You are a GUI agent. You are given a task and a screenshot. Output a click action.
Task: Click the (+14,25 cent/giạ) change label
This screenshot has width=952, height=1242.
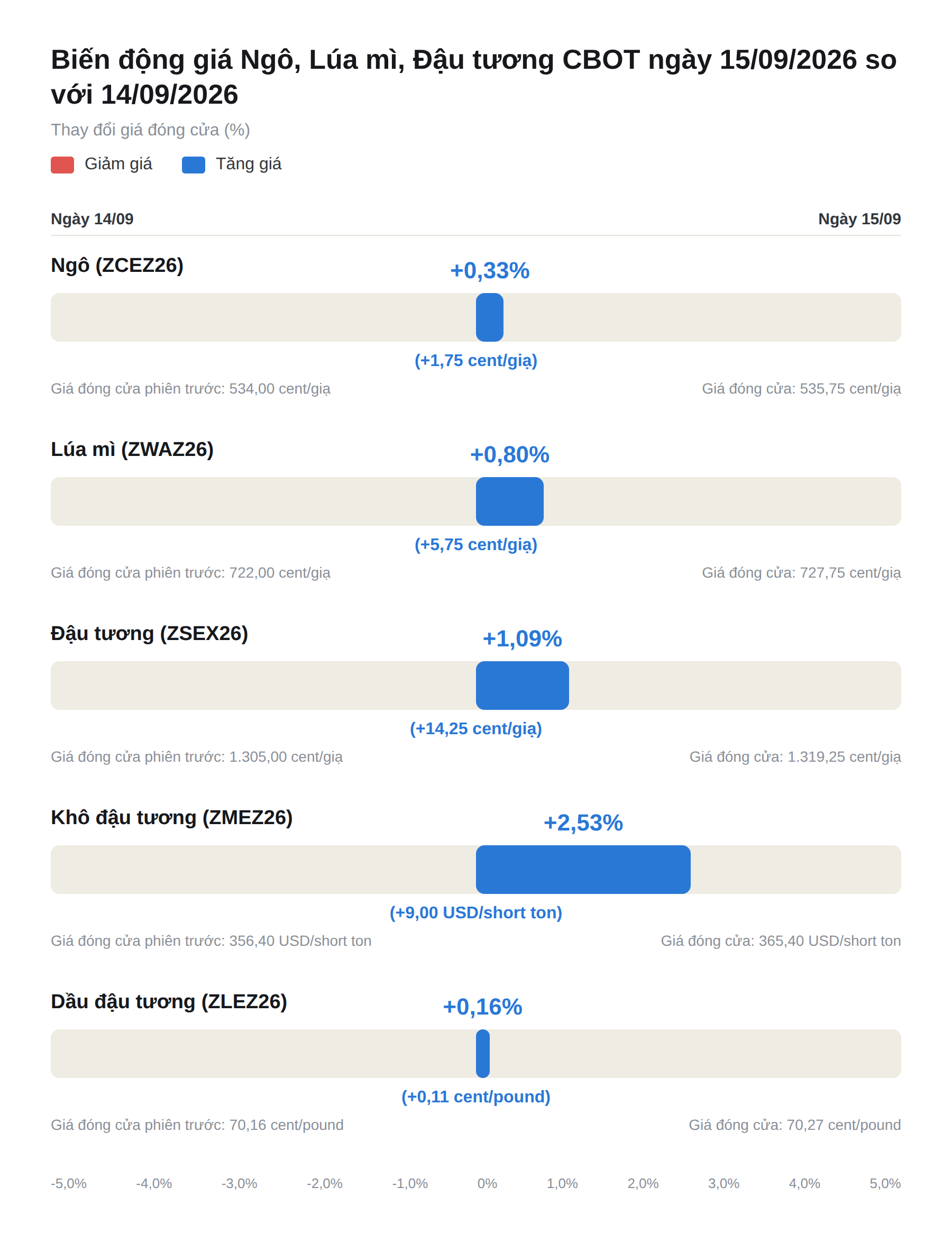coord(476,729)
